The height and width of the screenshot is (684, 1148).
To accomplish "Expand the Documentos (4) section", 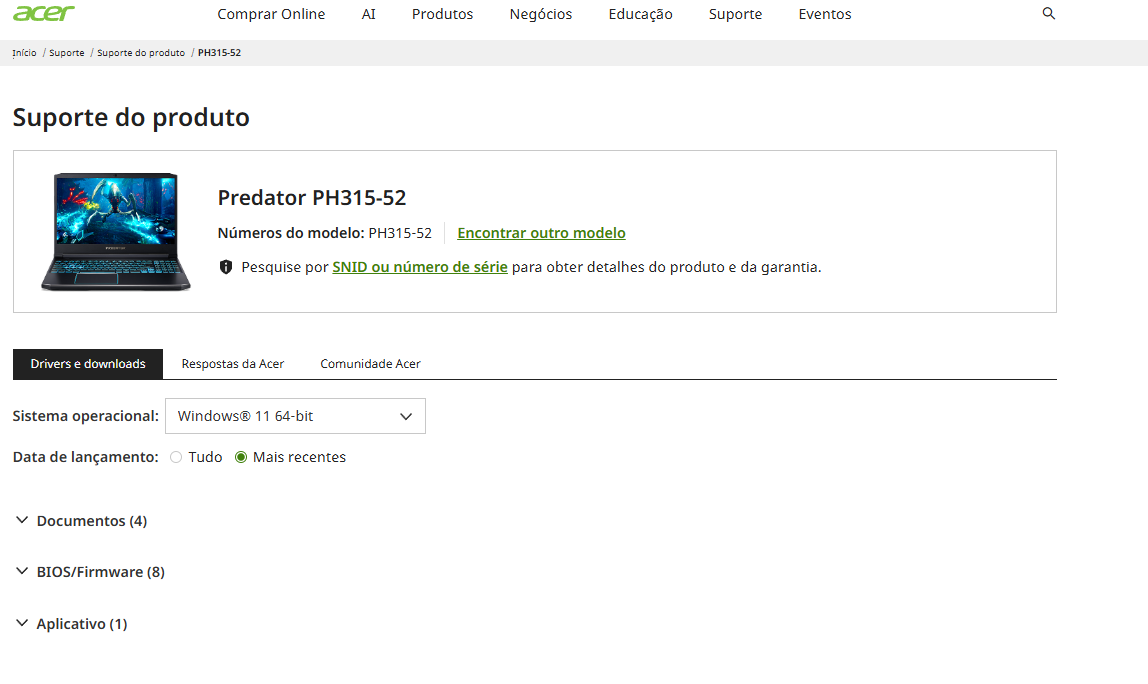I will click(x=81, y=521).
